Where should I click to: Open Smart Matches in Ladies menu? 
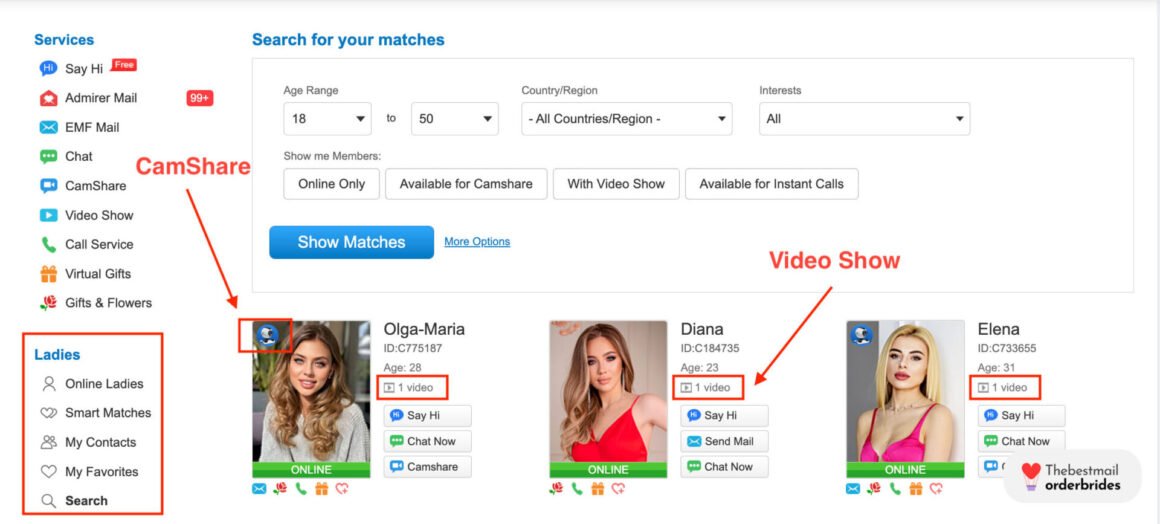tap(108, 413)
